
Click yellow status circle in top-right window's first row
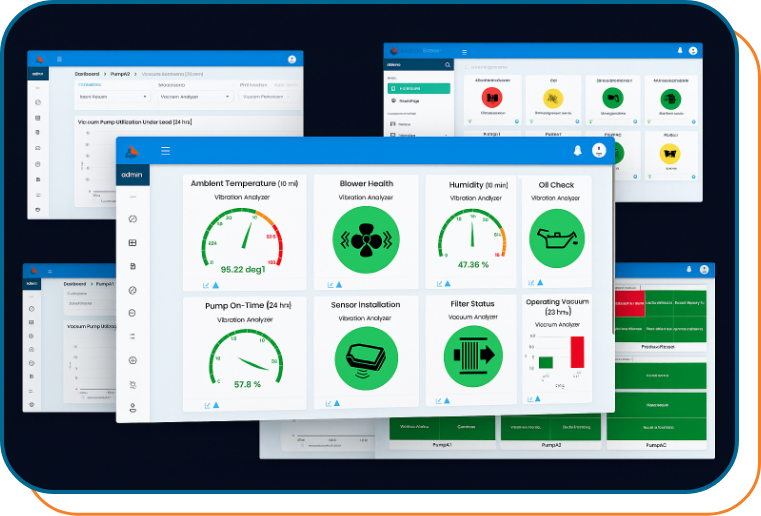(553, 99)
